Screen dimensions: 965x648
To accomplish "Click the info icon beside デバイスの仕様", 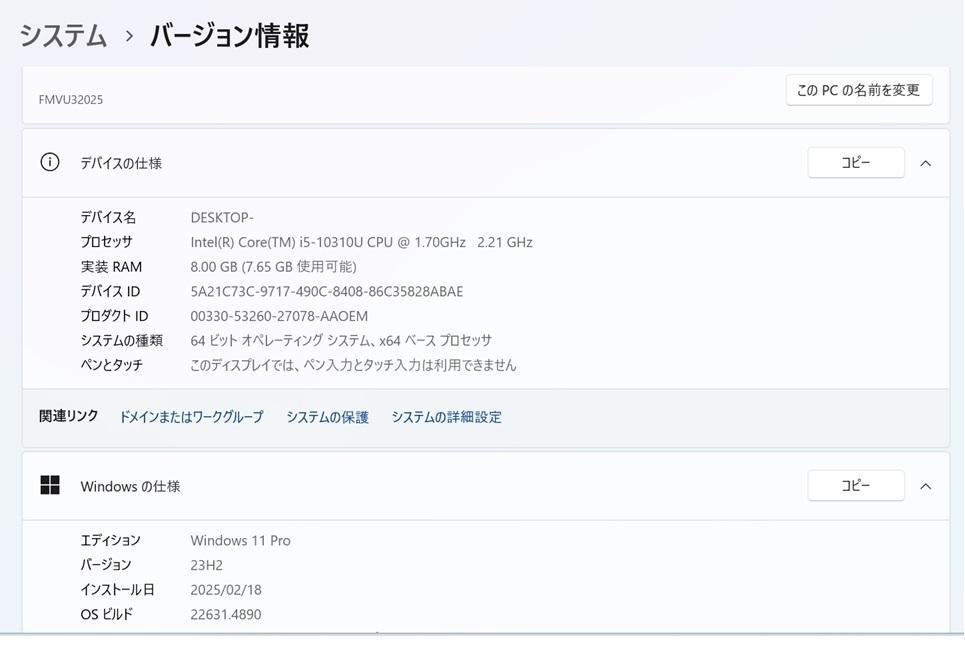I will coord(50,162).
